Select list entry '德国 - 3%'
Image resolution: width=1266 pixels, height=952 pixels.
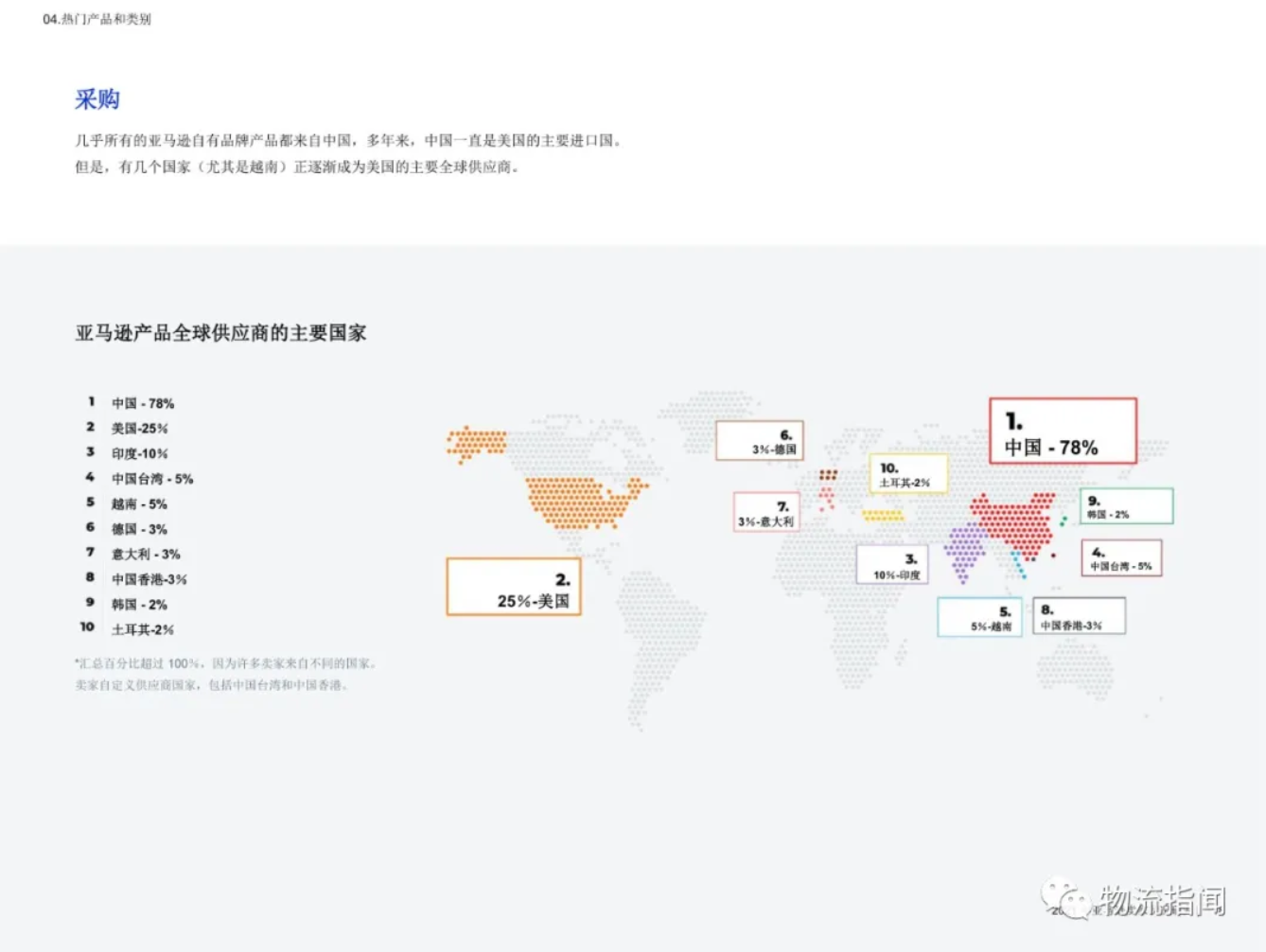[x=139, y=529]
